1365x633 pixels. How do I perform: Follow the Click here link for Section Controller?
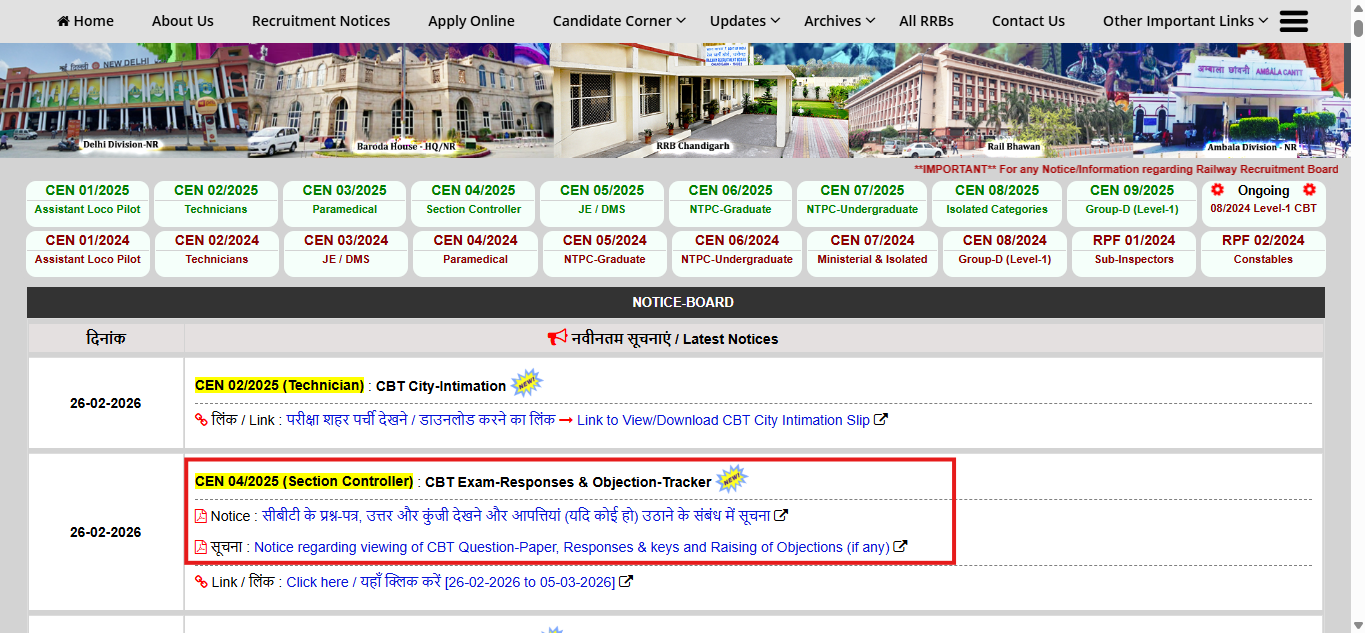pyautogui.click(x=317, y=581)
